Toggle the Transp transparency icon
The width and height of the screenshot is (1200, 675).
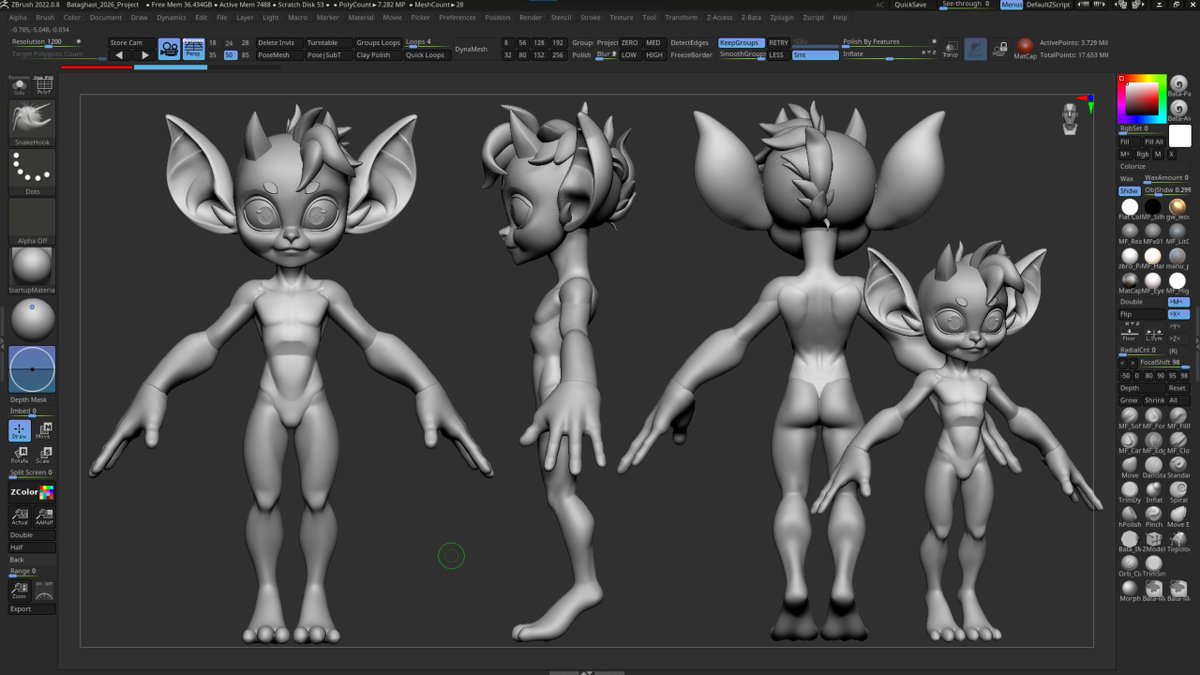coord(950,49)
